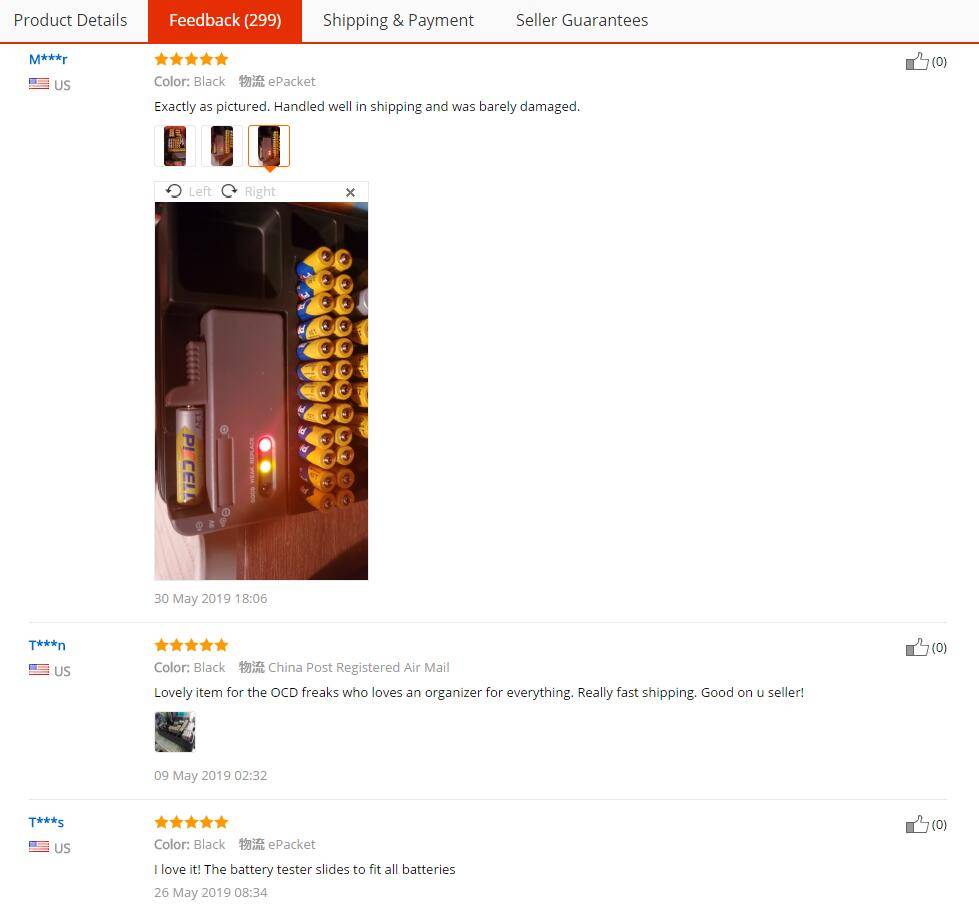This screenshot has width=979, height=910.
Task: Click the five-star rating on M***r's review
Action: tap(191, 59)
